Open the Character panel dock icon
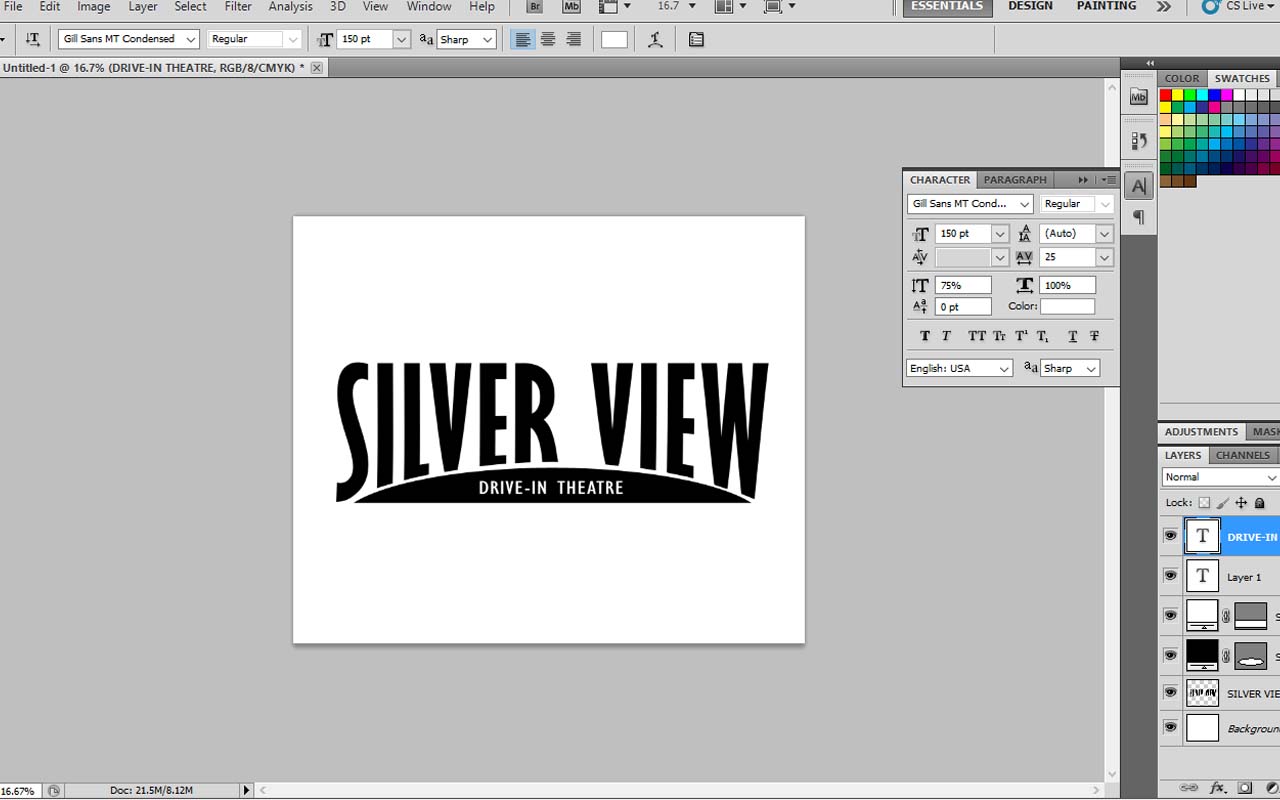1280x800 pixels. [1139, 186]
